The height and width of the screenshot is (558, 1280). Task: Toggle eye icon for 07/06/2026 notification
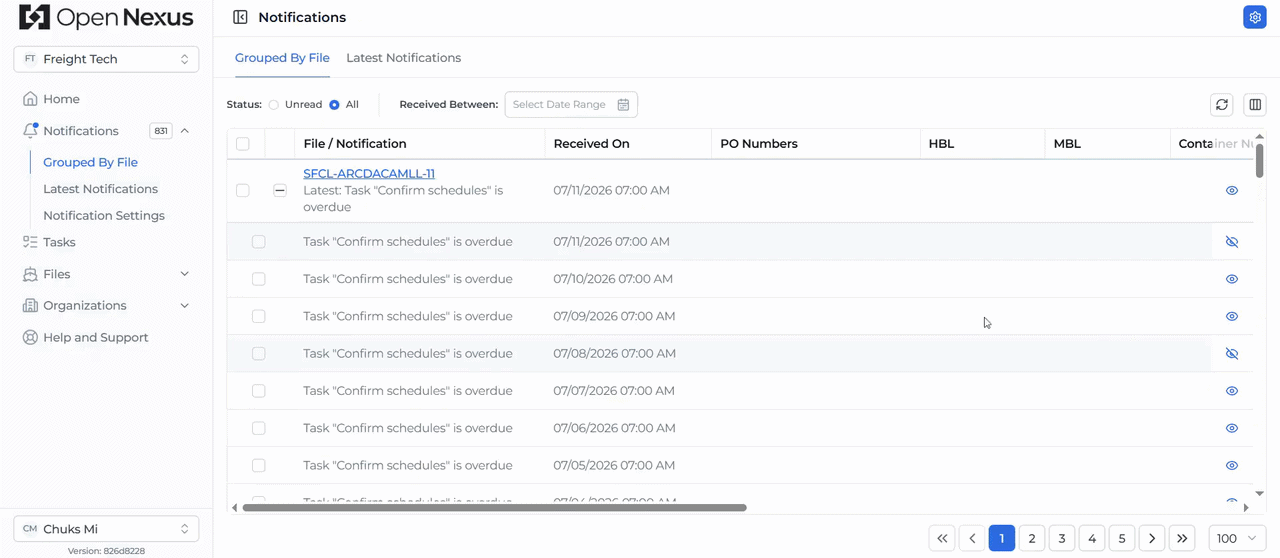1232,428
